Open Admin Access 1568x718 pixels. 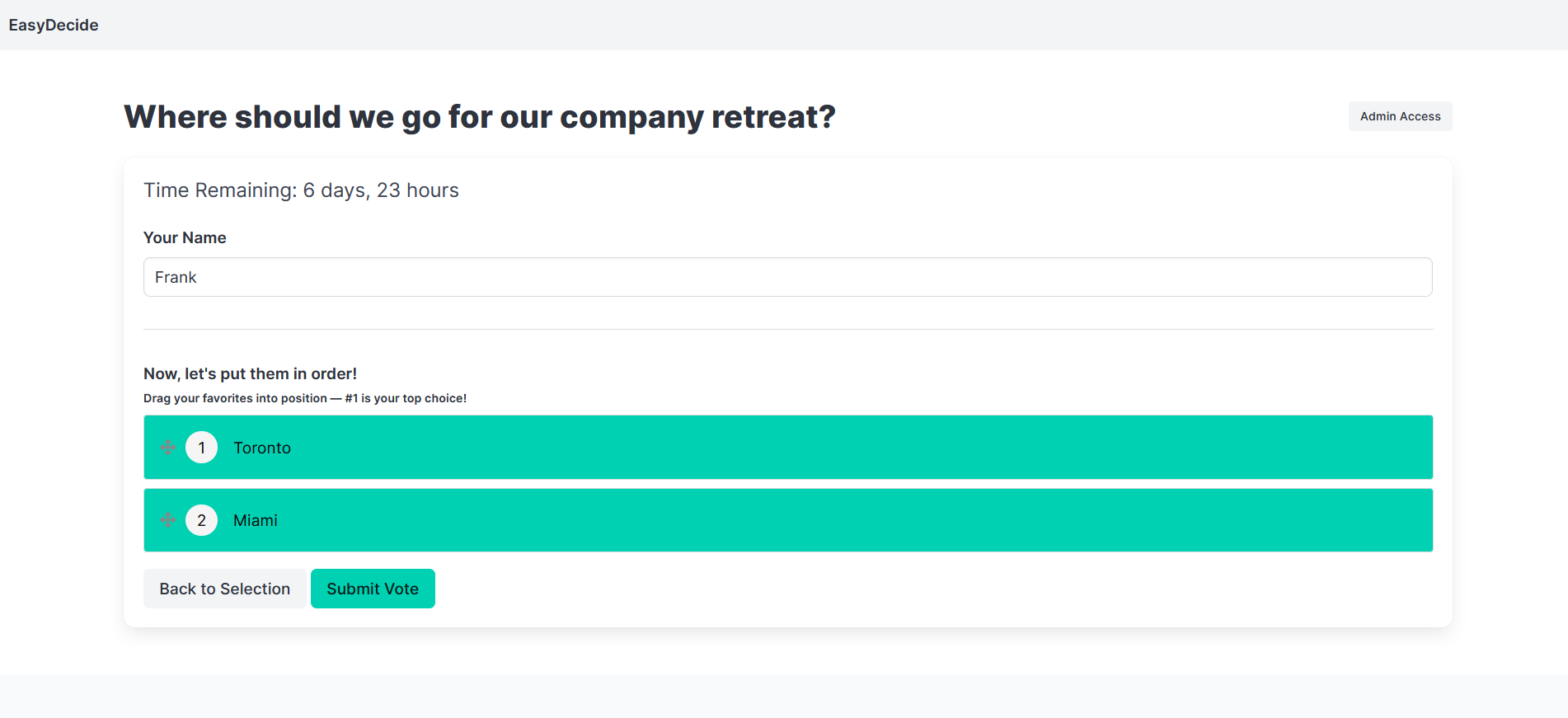(x=1401, y=116)
